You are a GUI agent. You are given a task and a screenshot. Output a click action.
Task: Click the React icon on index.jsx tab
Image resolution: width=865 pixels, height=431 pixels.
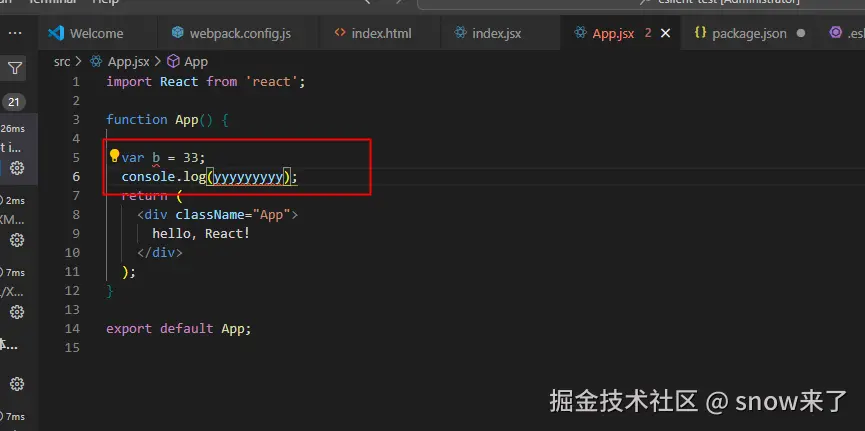[460, 33]
